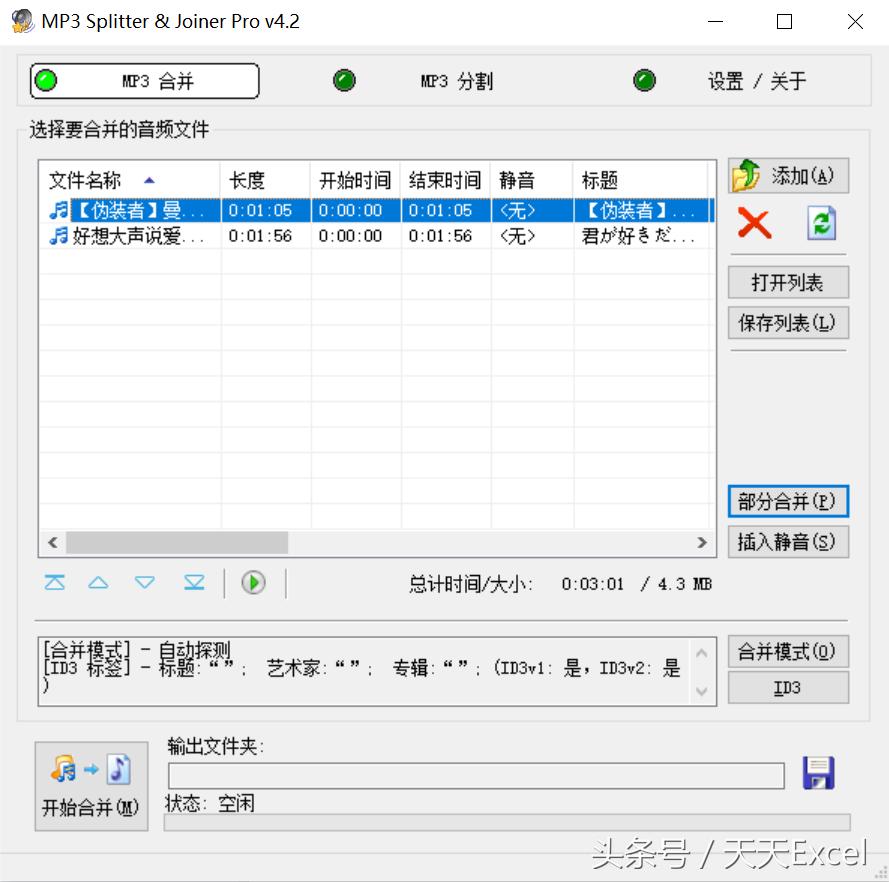Screen dimensions: 889x882
Task: Click the refresh file list icon
Action: coord(821,223)
